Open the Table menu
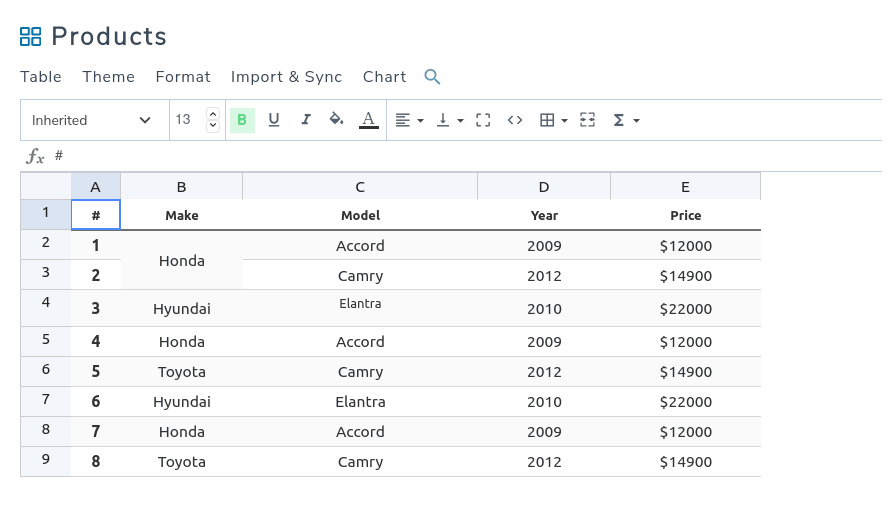Viewport: 892px width, 514px height. (41, 77)
